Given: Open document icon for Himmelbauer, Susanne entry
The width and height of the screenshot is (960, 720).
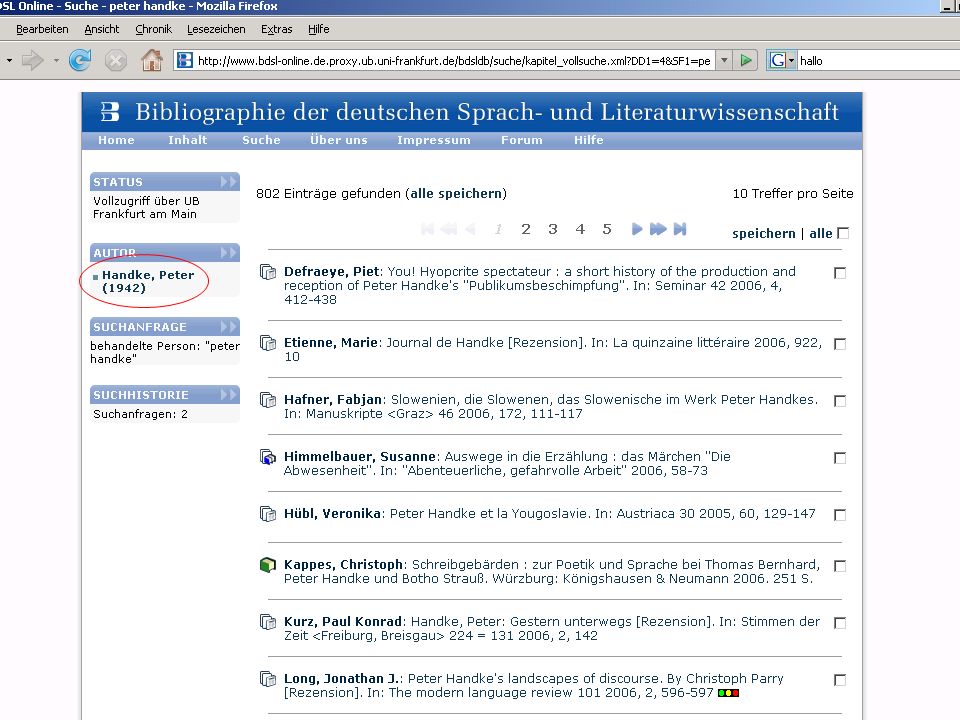Looking at the screenshot, I should coord(268,457).
